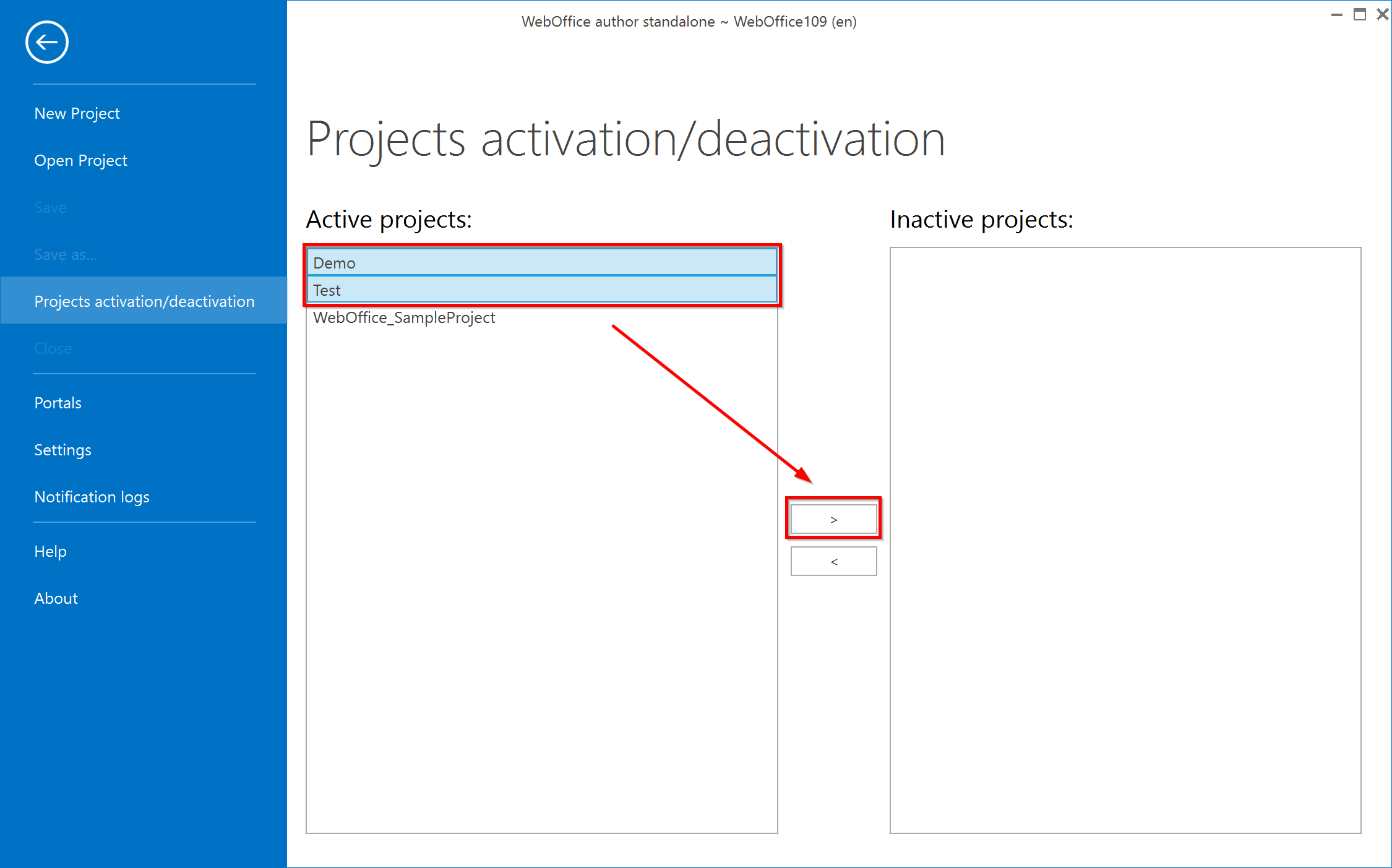This screenshot has height=868, width=1392.
Task: Click the back arrow navigation icon
Action: point(46,42)
